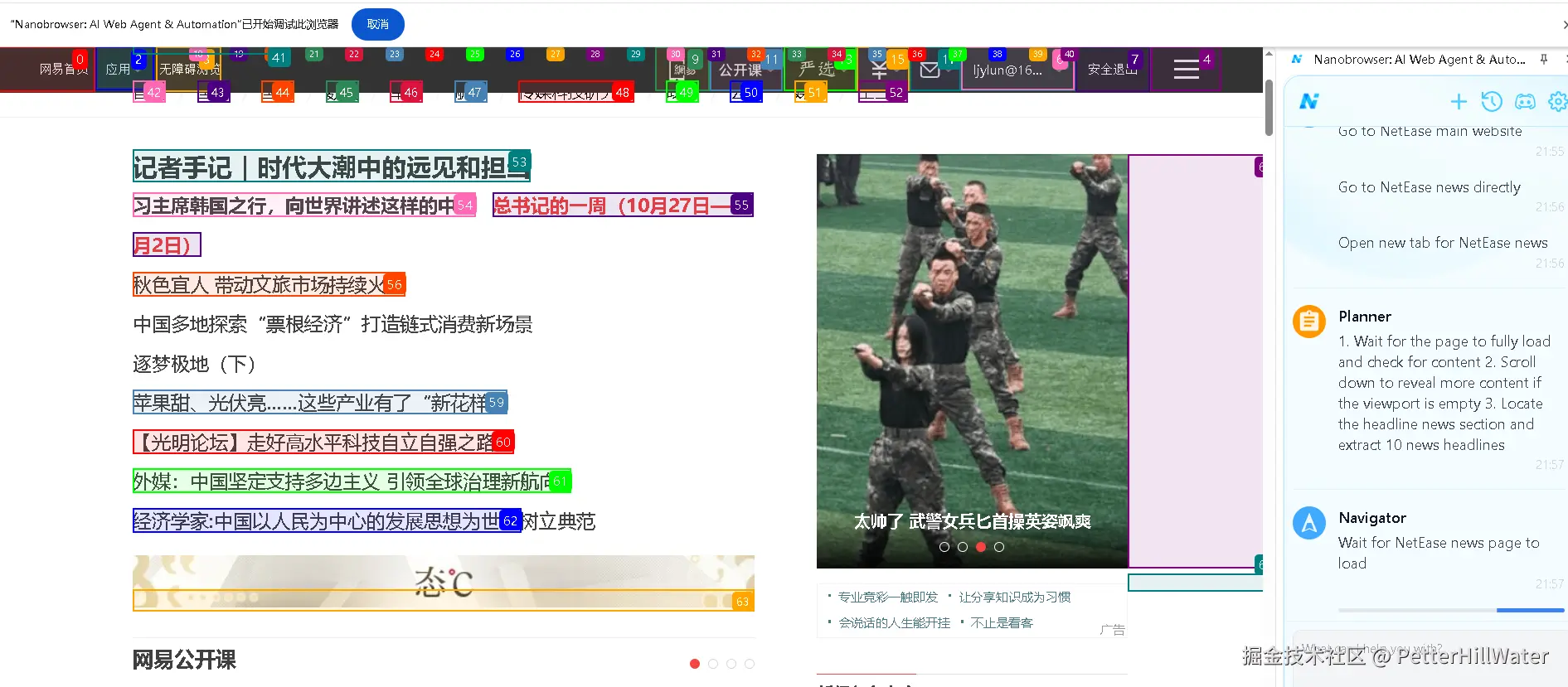The width and height of the screenshot is (1568, 687).
Task: Select the third dot beside 网易公开课
Action: click(x=731, y=664)
